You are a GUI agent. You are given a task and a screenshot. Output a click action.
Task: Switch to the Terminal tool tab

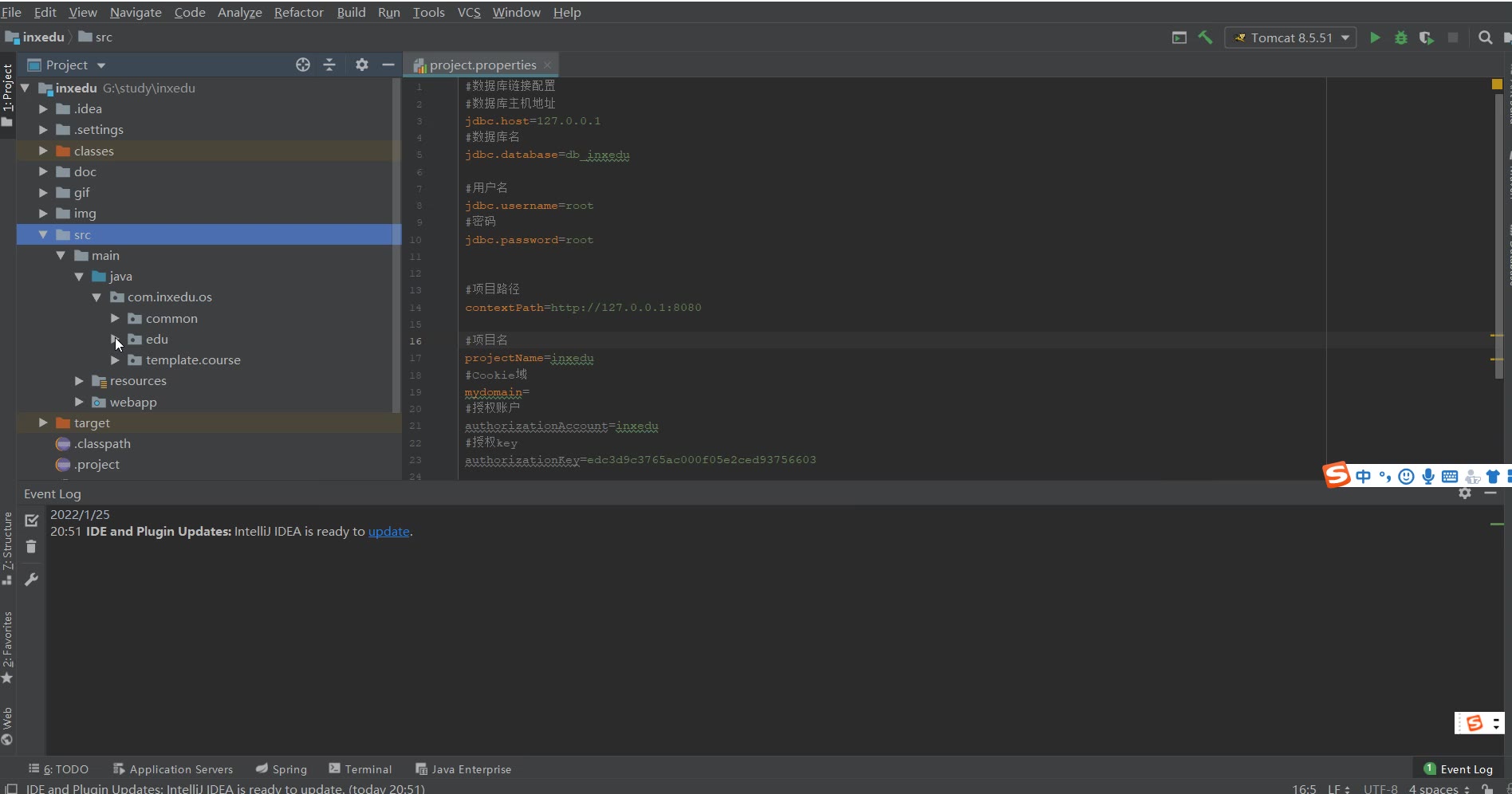360,769
